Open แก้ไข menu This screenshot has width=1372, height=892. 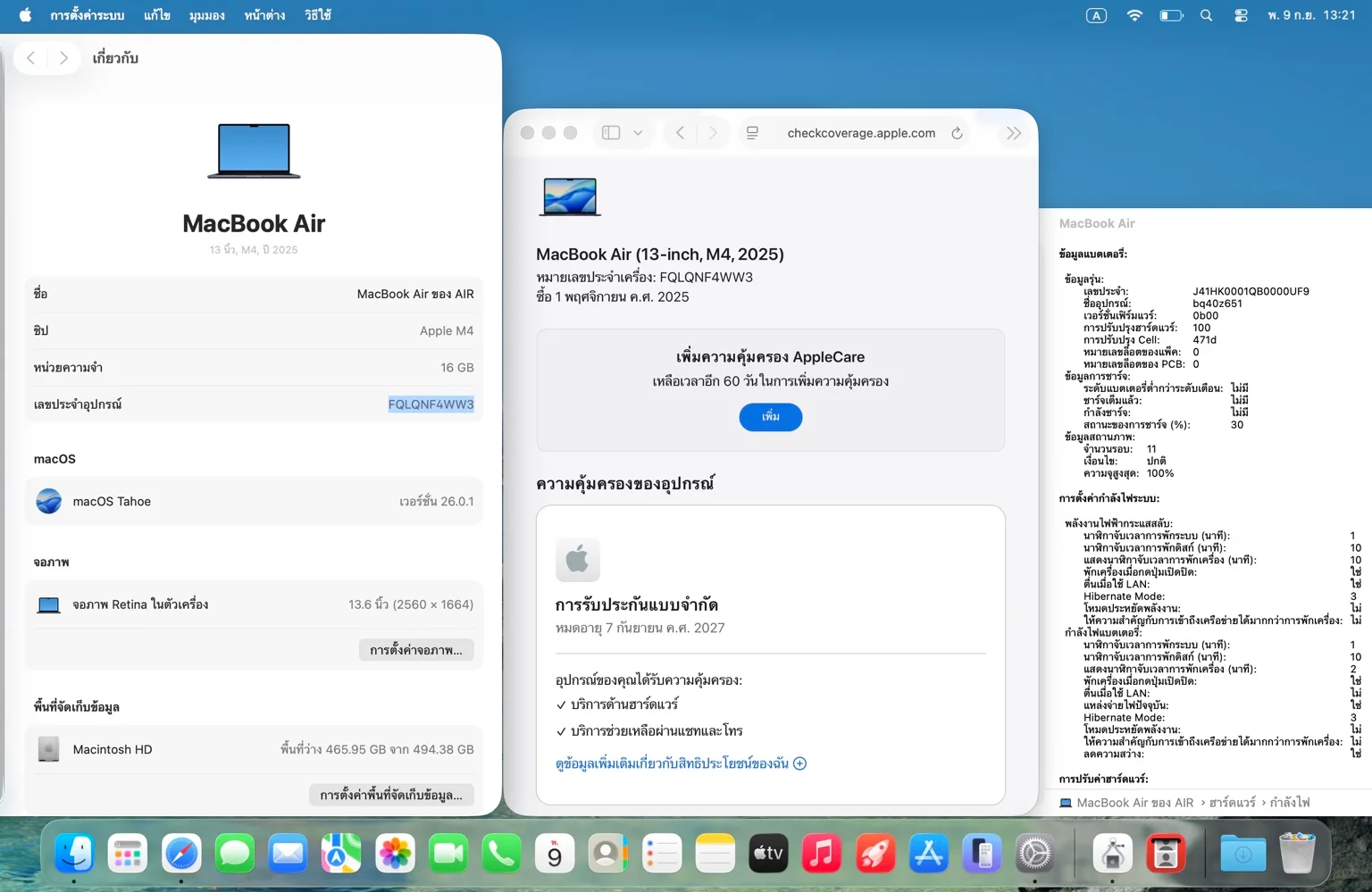[157, 15]
